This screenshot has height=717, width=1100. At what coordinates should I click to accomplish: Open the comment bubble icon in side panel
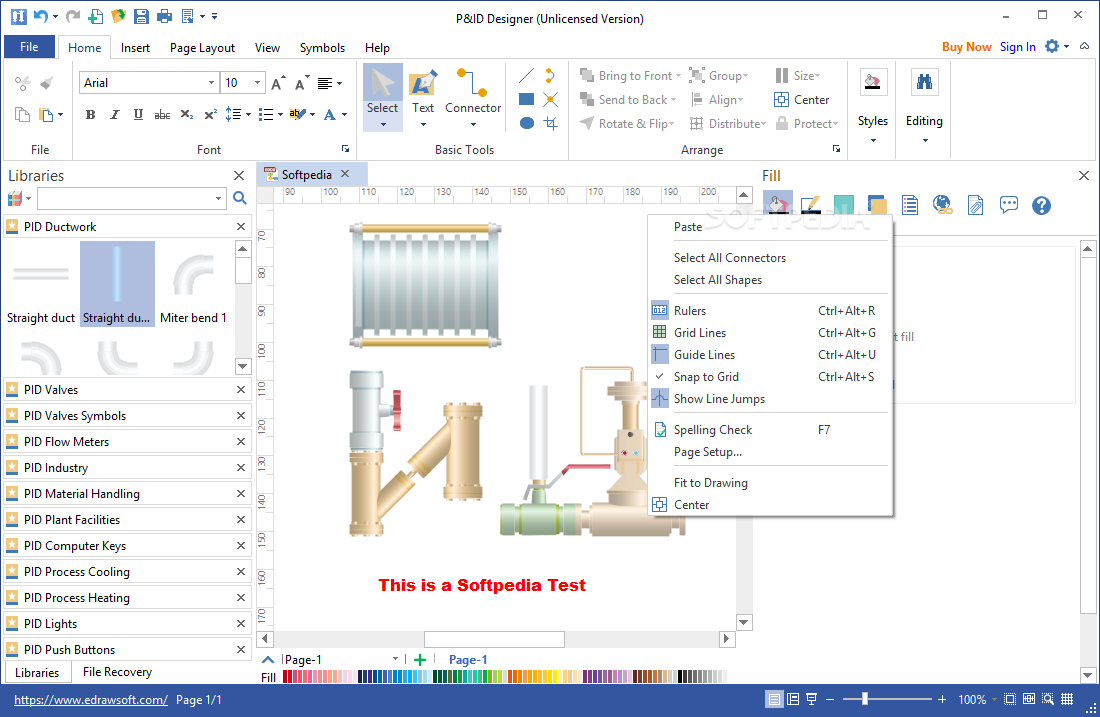(x=1008, y=205)
